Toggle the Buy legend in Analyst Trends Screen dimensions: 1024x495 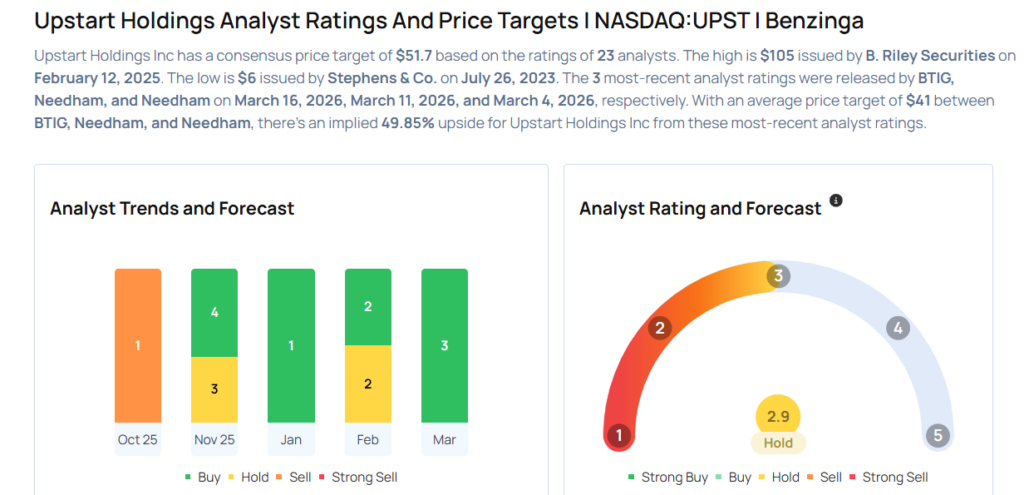(x=203, y=477)
